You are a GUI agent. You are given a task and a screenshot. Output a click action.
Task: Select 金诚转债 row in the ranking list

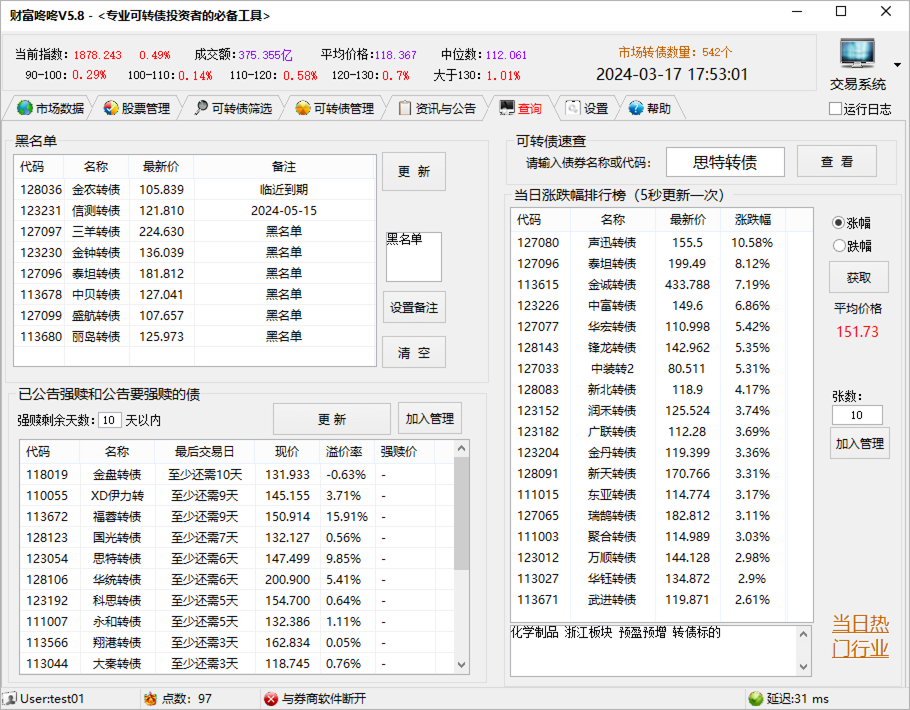[x=662, y=284]
